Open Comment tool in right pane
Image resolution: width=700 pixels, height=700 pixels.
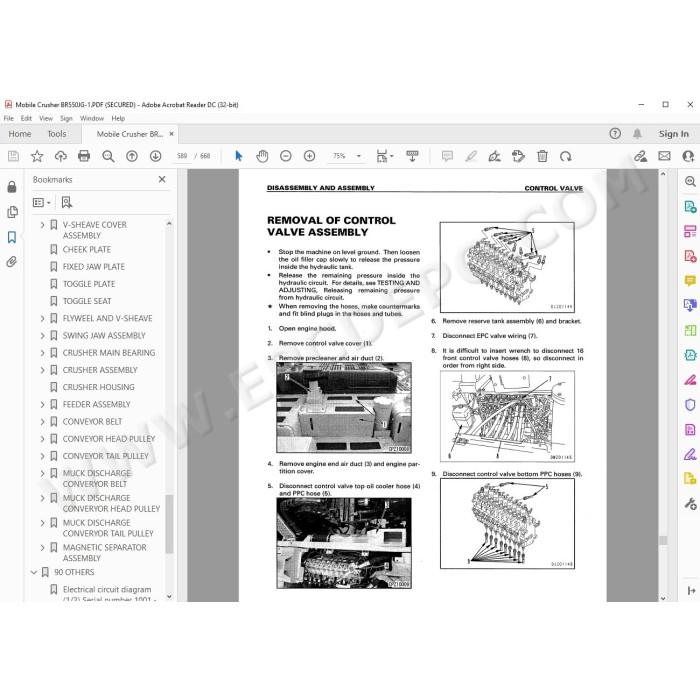(x=690, y=281)
